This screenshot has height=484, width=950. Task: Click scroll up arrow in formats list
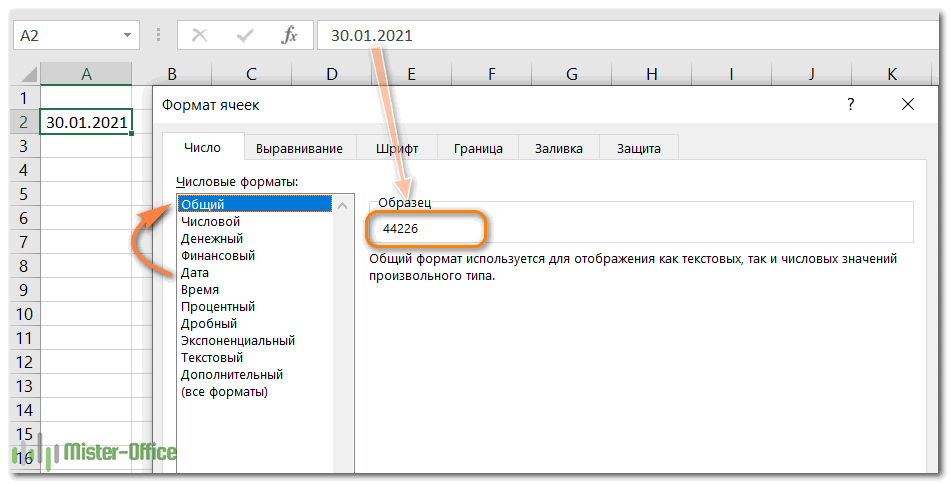[343, 205]
